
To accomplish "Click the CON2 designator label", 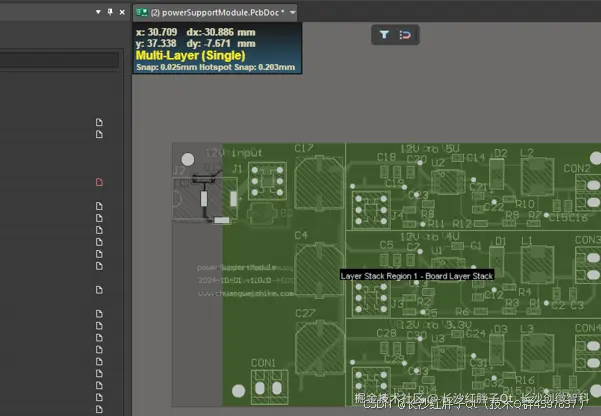I will (x=577, y=168).
